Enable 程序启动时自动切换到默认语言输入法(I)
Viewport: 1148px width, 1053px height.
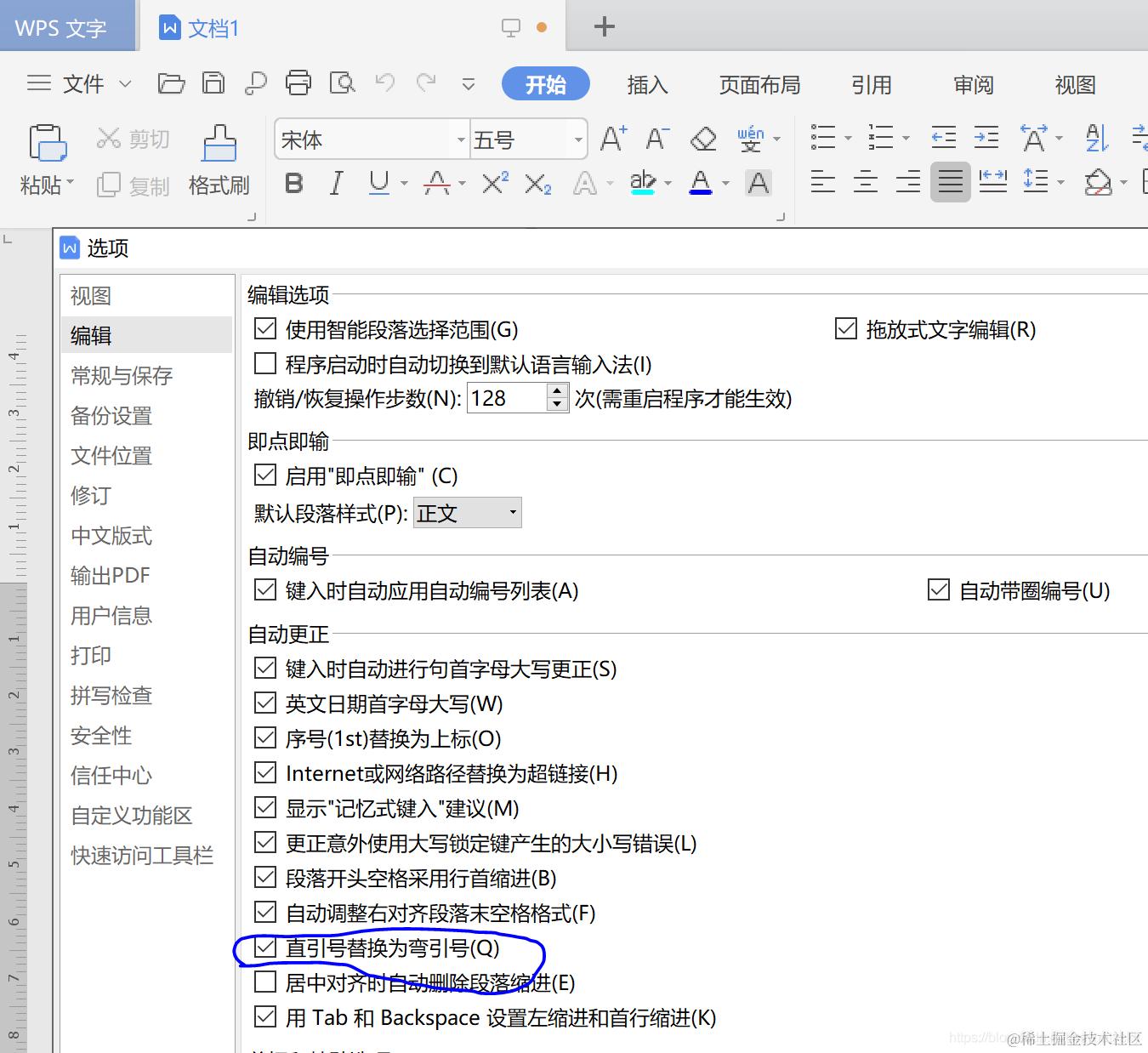265,364
